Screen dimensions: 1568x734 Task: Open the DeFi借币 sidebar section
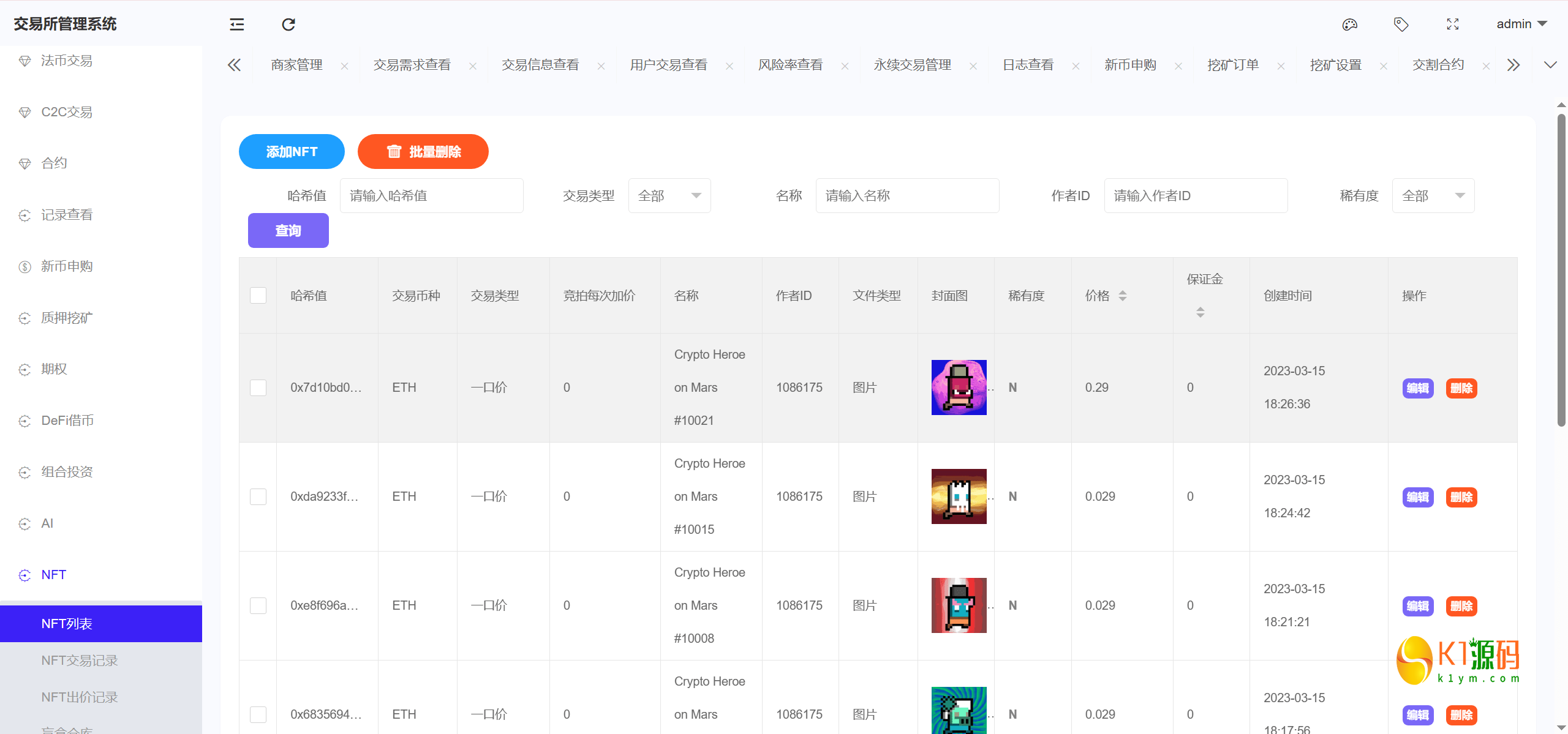[67, 421]
